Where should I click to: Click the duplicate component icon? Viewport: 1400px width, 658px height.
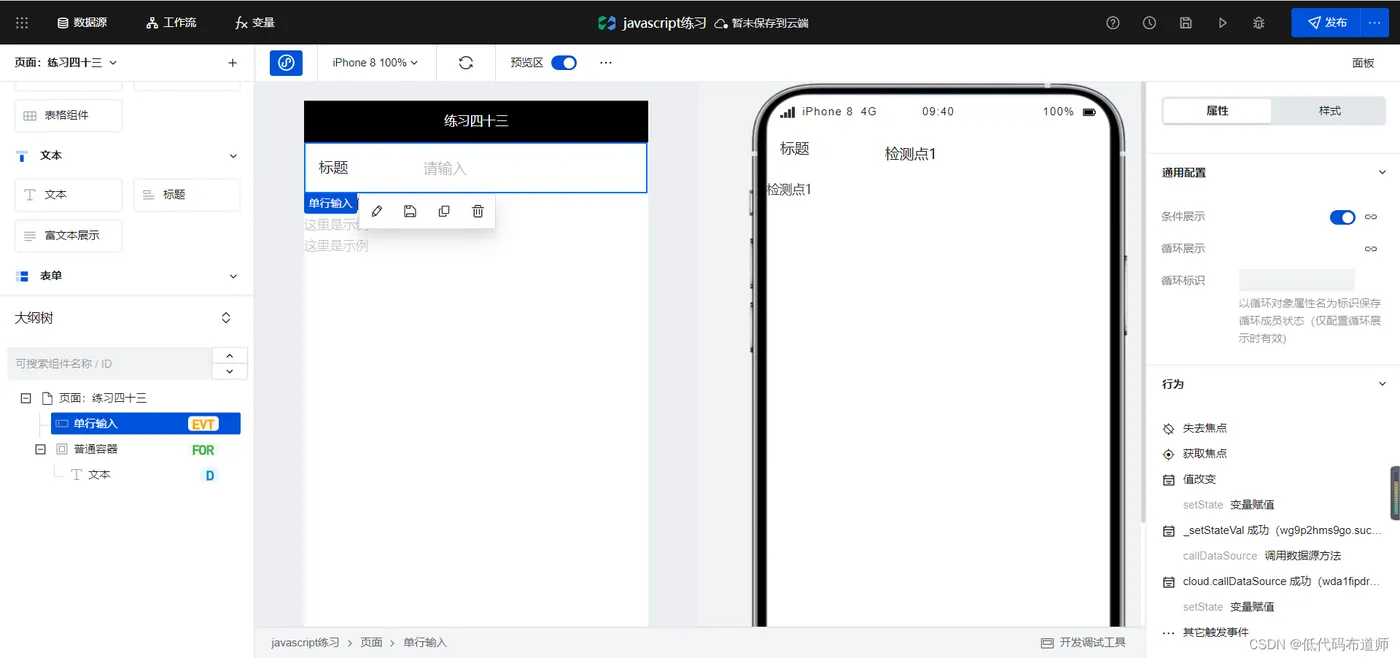tap(444, 211)
